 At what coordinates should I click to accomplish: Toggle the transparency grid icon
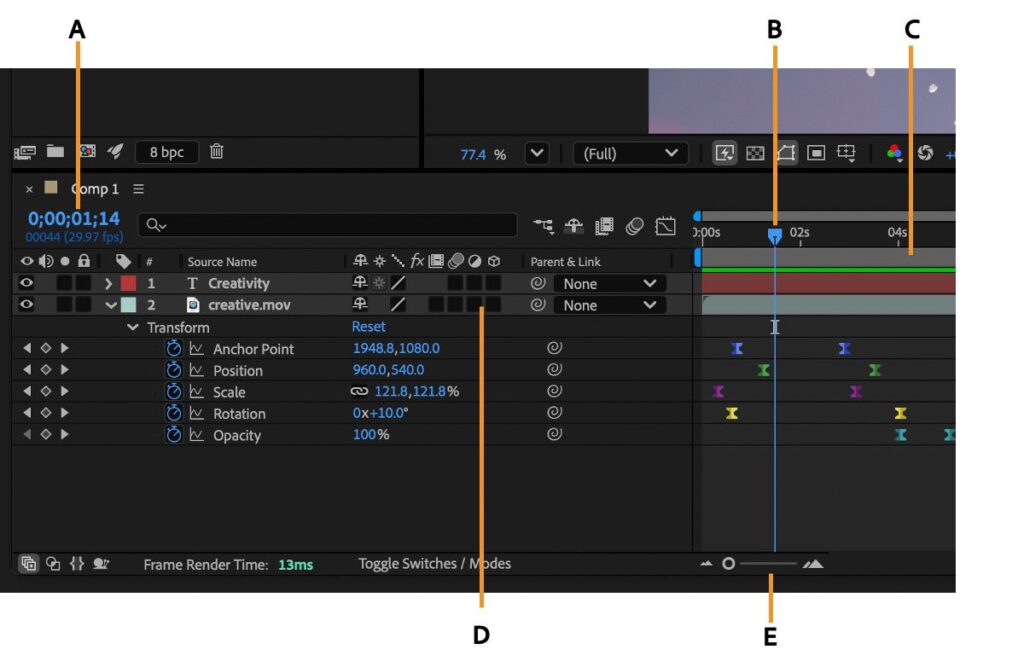pos(754,152)
